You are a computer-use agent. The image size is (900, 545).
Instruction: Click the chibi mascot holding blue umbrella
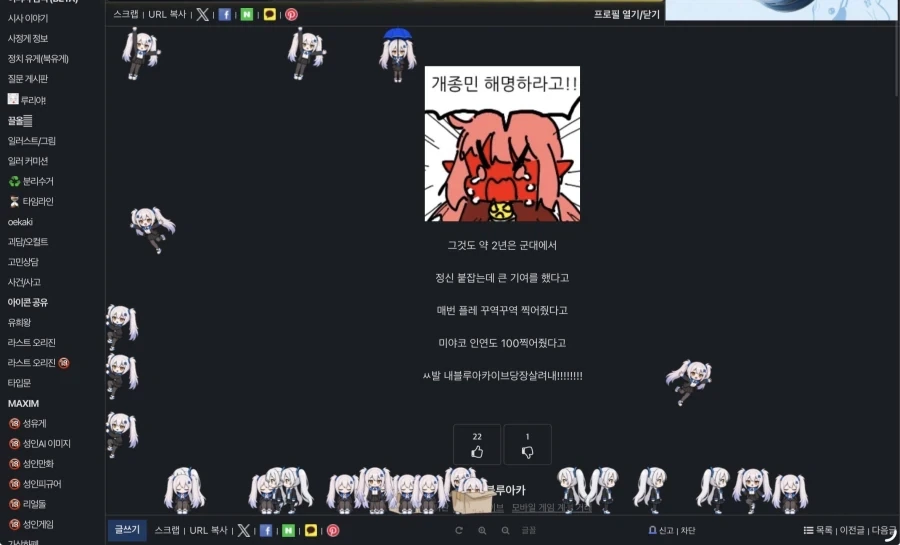(397, 55)
